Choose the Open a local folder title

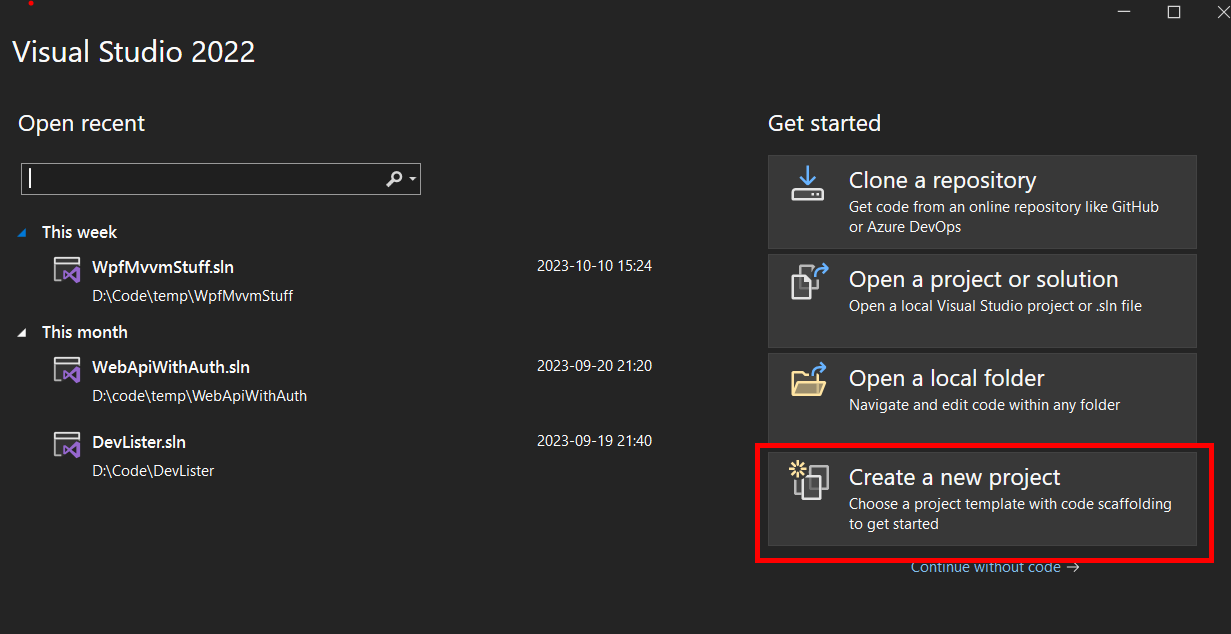(946, 378)
